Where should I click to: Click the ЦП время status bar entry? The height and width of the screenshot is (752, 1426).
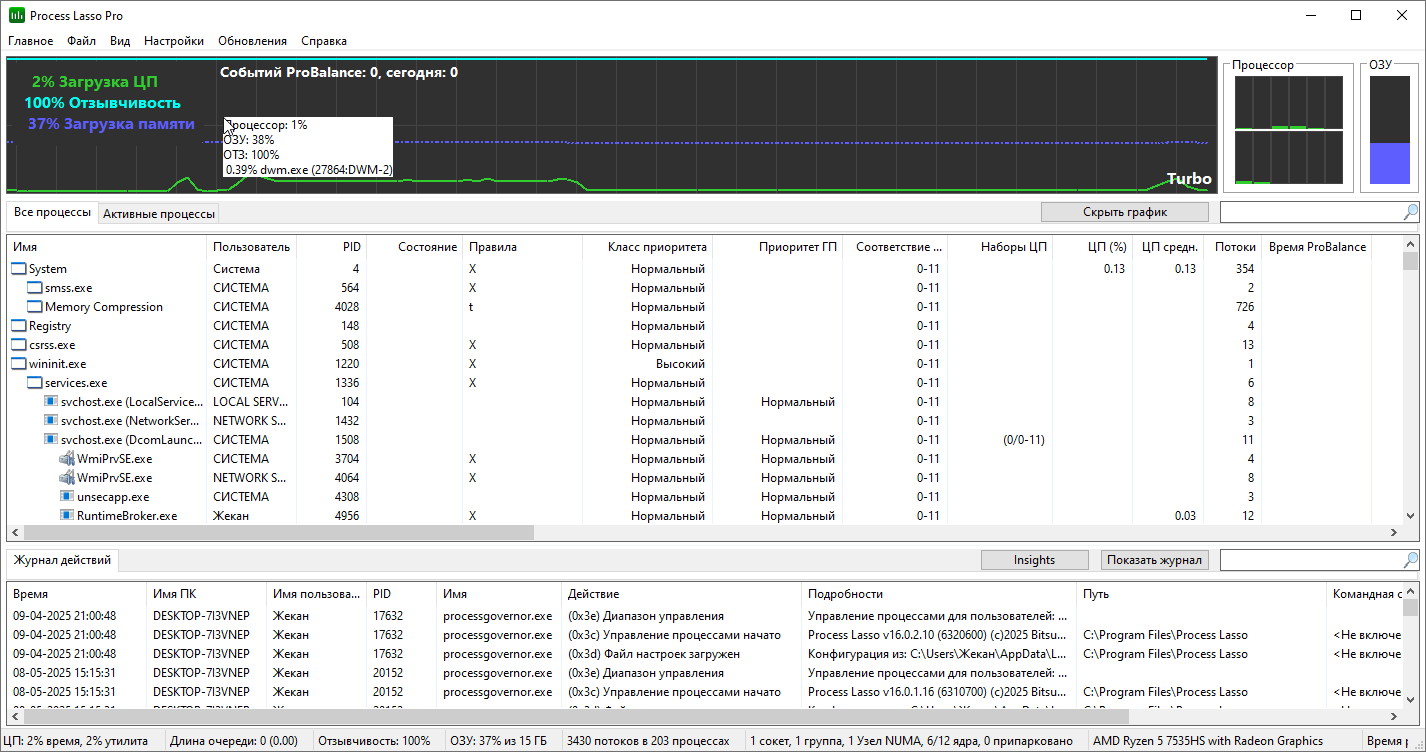click(x=76, y=741)
